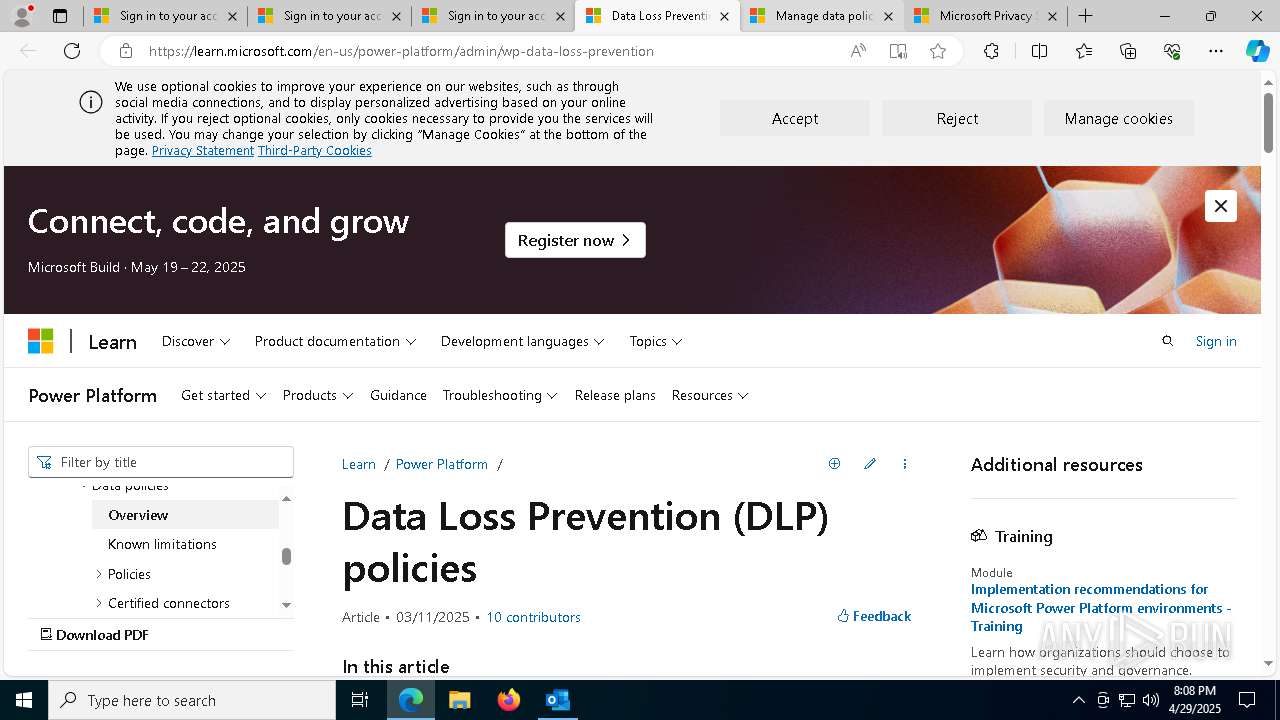Click the Read aloud icon
Viewport: 1280px width, 720px height.
[858, 51]
